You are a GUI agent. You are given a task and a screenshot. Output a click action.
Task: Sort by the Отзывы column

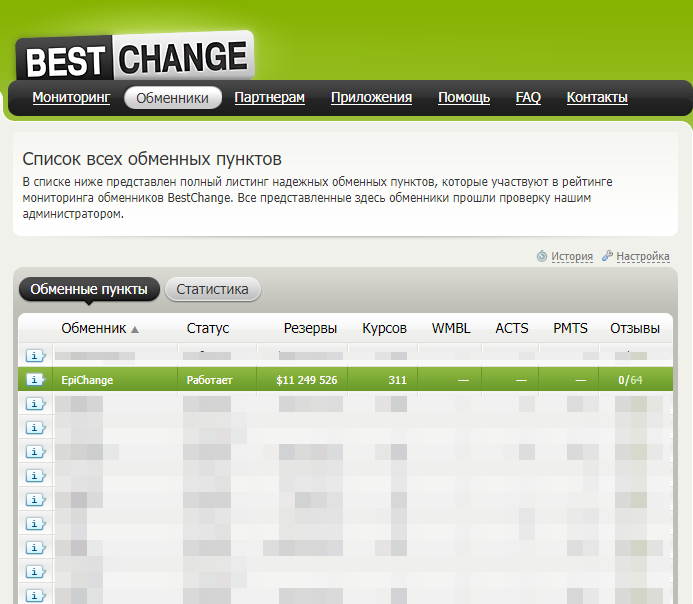click(635, 328)
